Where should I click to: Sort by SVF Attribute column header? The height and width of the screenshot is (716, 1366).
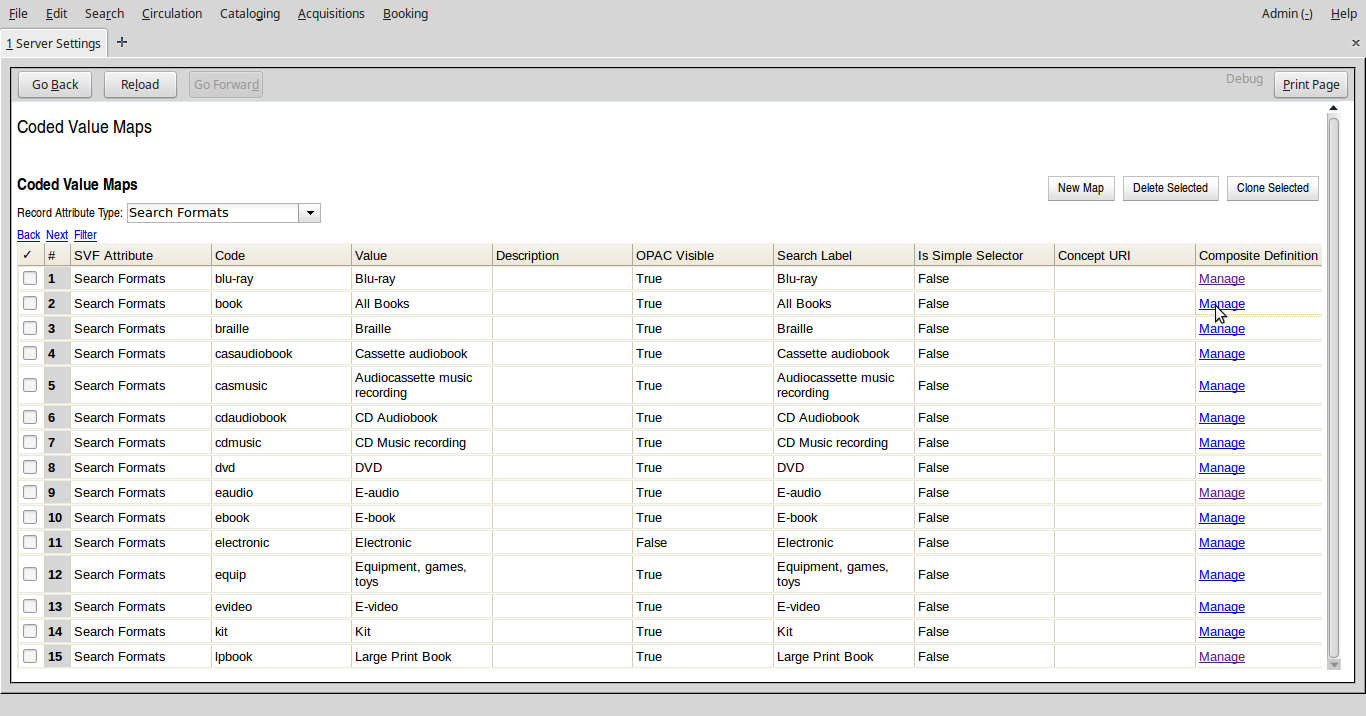click(141, 255)
